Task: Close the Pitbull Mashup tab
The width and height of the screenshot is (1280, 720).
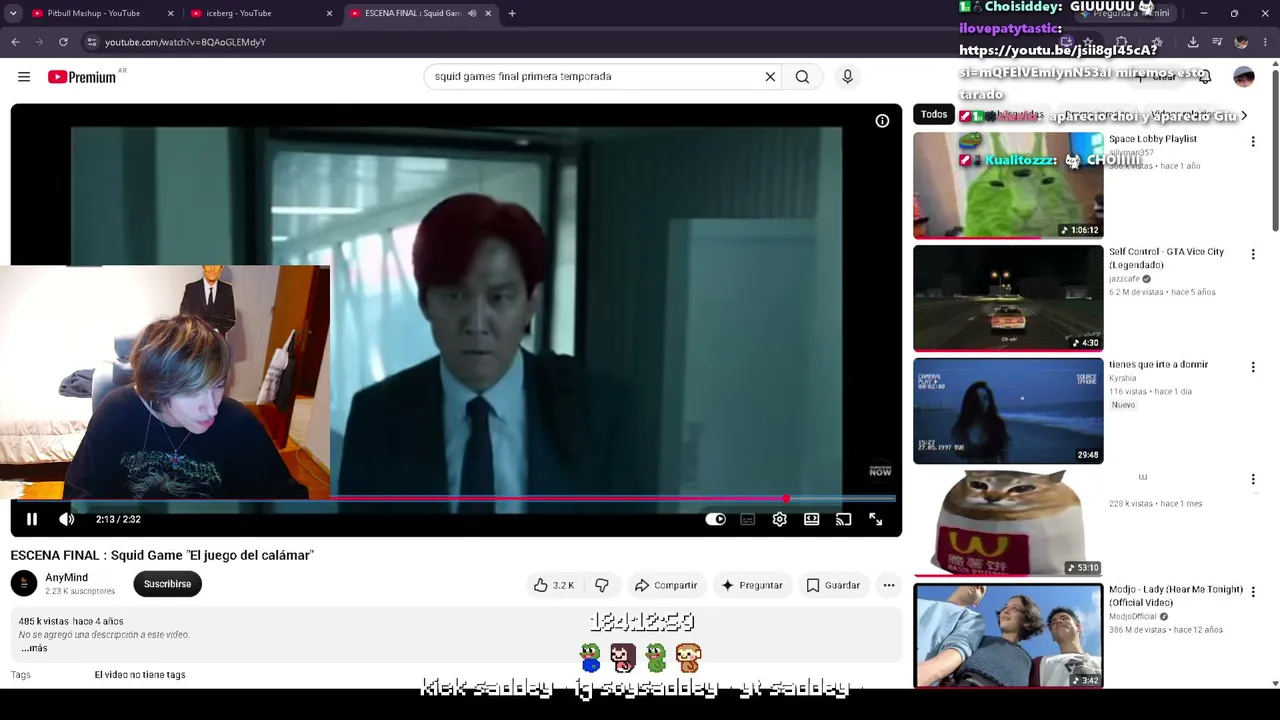Action: point(170,13)
